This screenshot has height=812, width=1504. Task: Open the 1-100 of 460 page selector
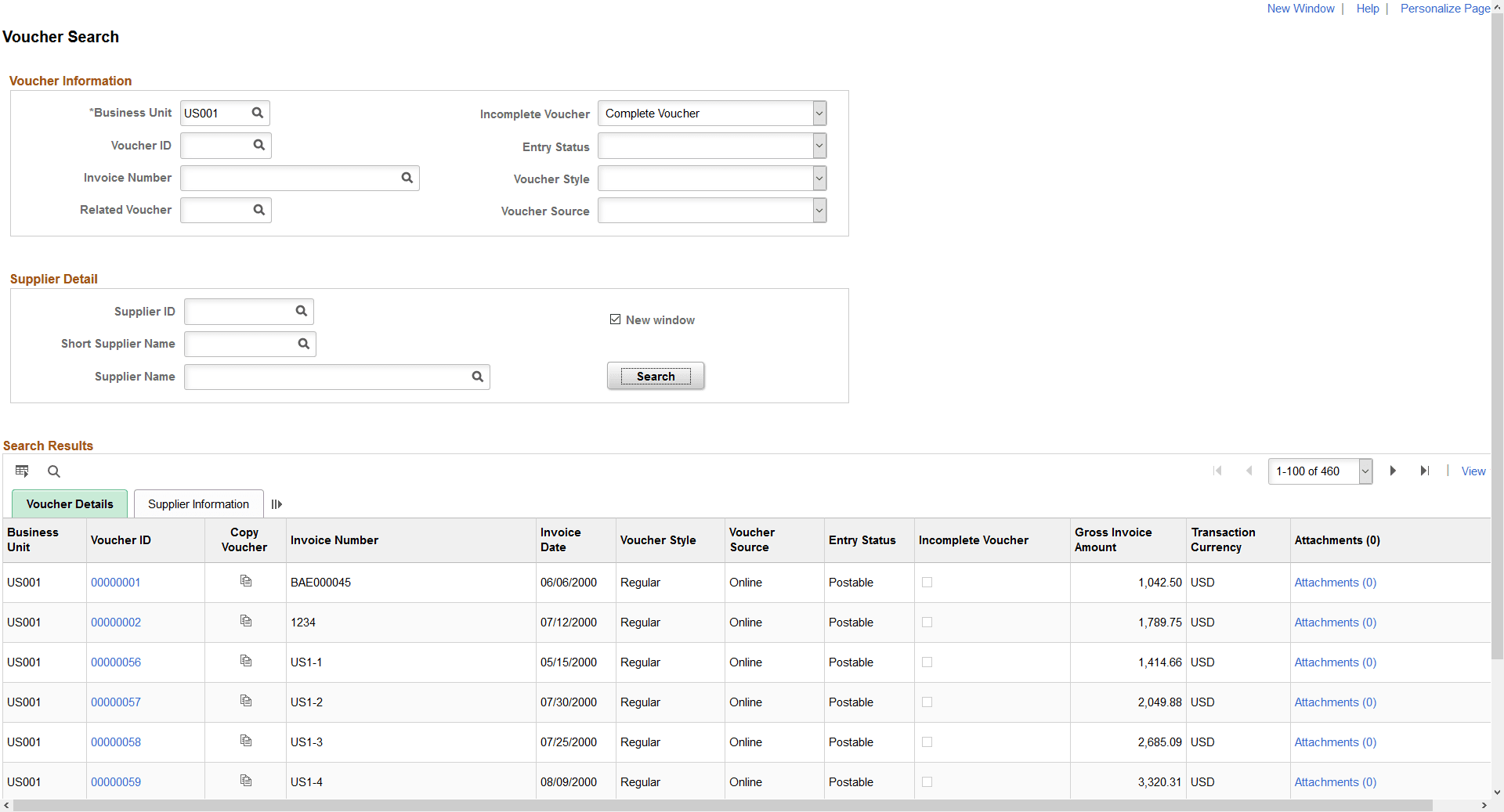(1319, 471)
